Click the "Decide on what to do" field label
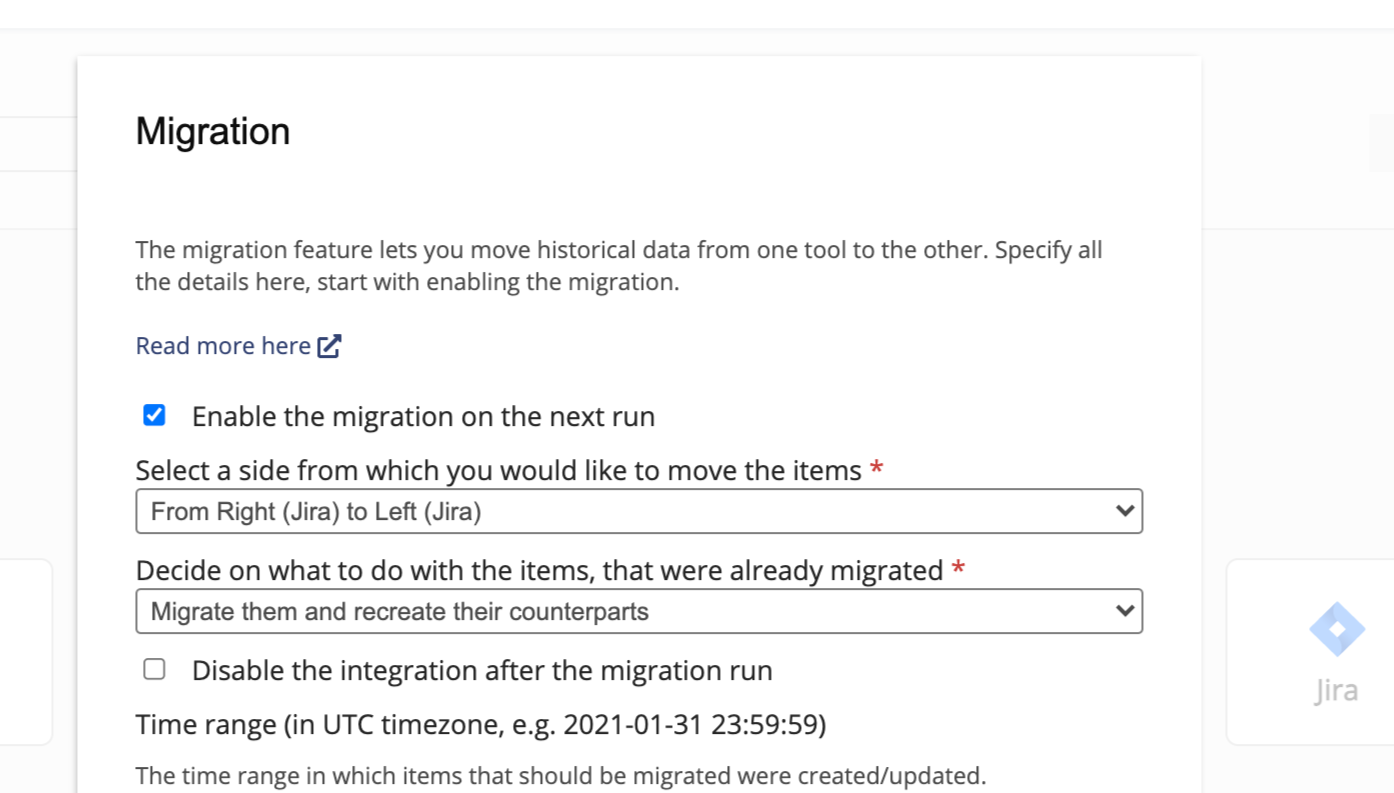The image size is (1394, 793). pyautogui.click(x=539, y=570)
